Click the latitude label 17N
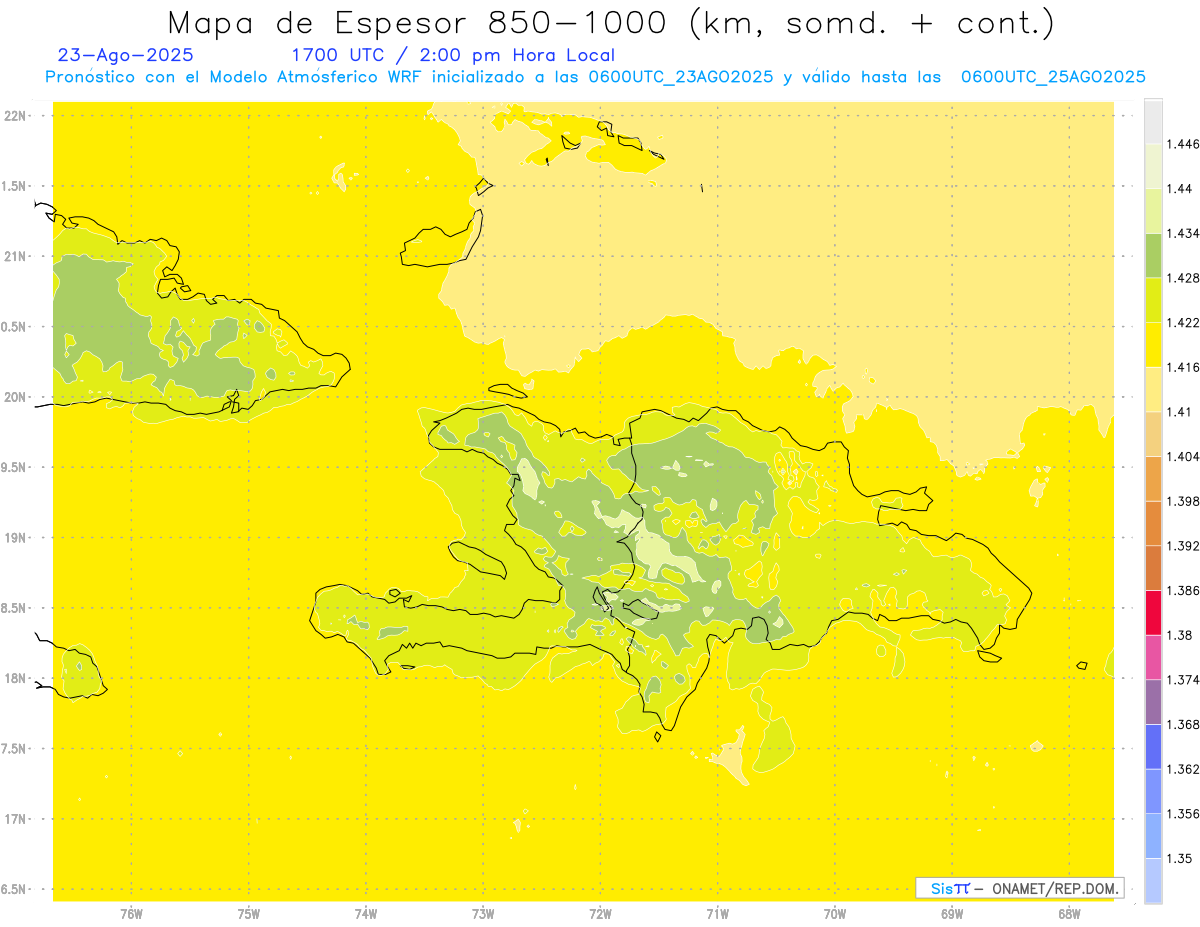This screenshot has height=927, width=1200. coord(16,820)
